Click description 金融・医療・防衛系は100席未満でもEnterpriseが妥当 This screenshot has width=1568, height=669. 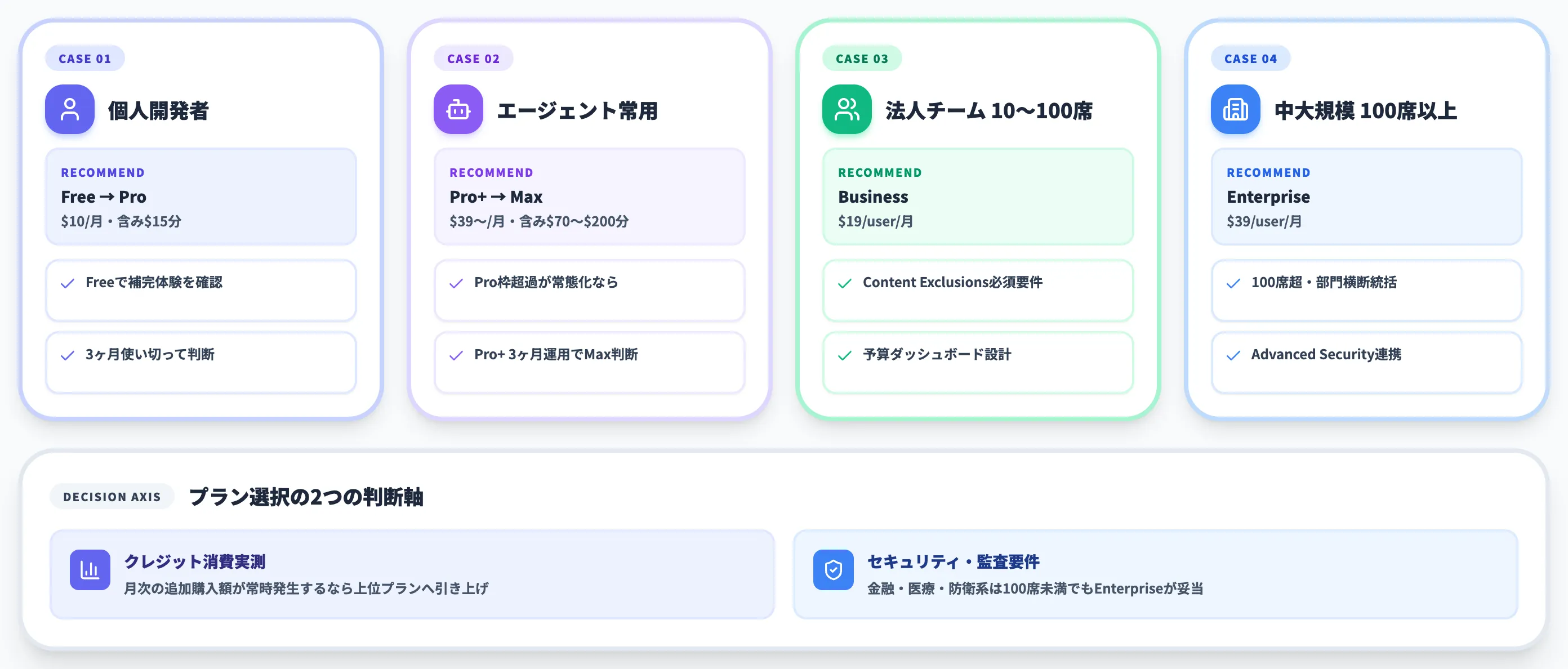click(1035, 588)
